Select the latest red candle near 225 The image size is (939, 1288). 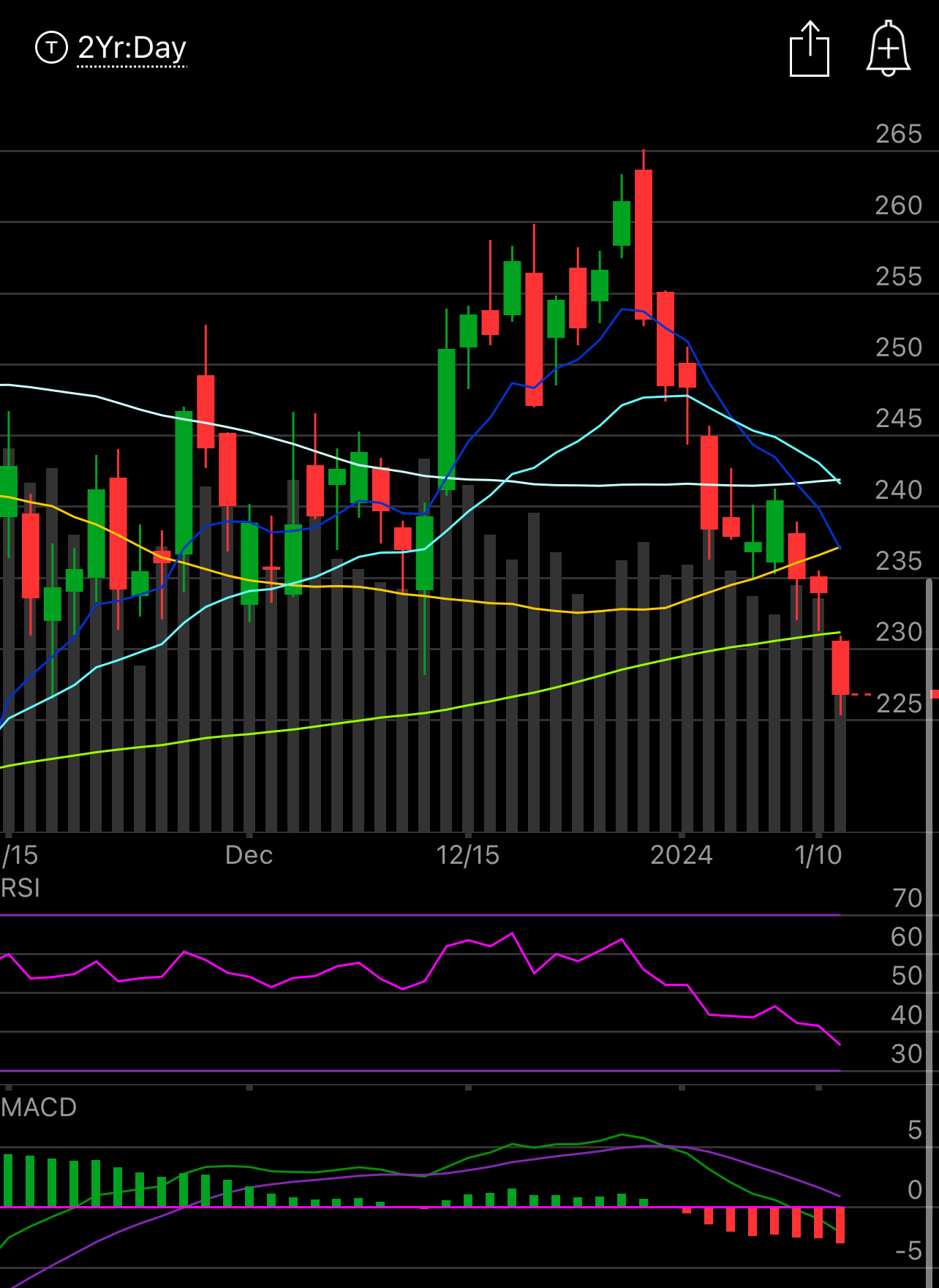pyautogui.click(x=840, y=668)
